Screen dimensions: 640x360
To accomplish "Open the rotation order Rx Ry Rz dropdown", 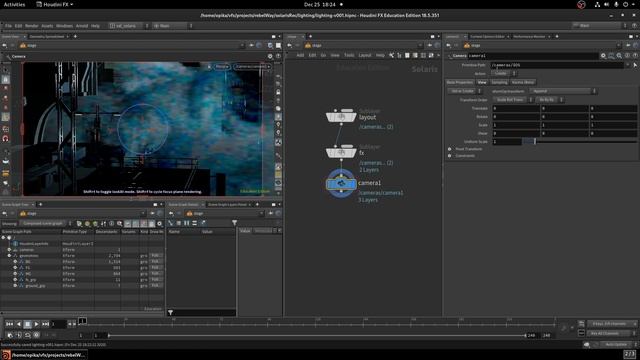I will pos(549,100).
